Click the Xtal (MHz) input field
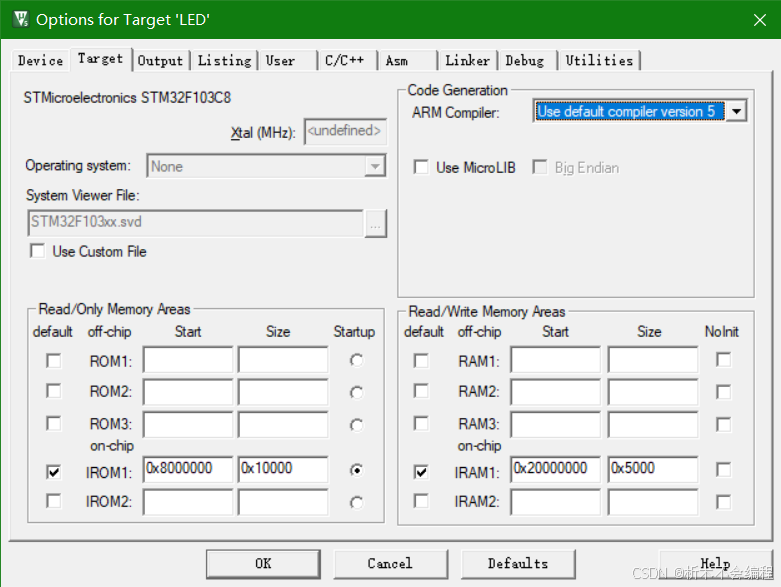Viewport: 781px width, 587px height. 345,131
